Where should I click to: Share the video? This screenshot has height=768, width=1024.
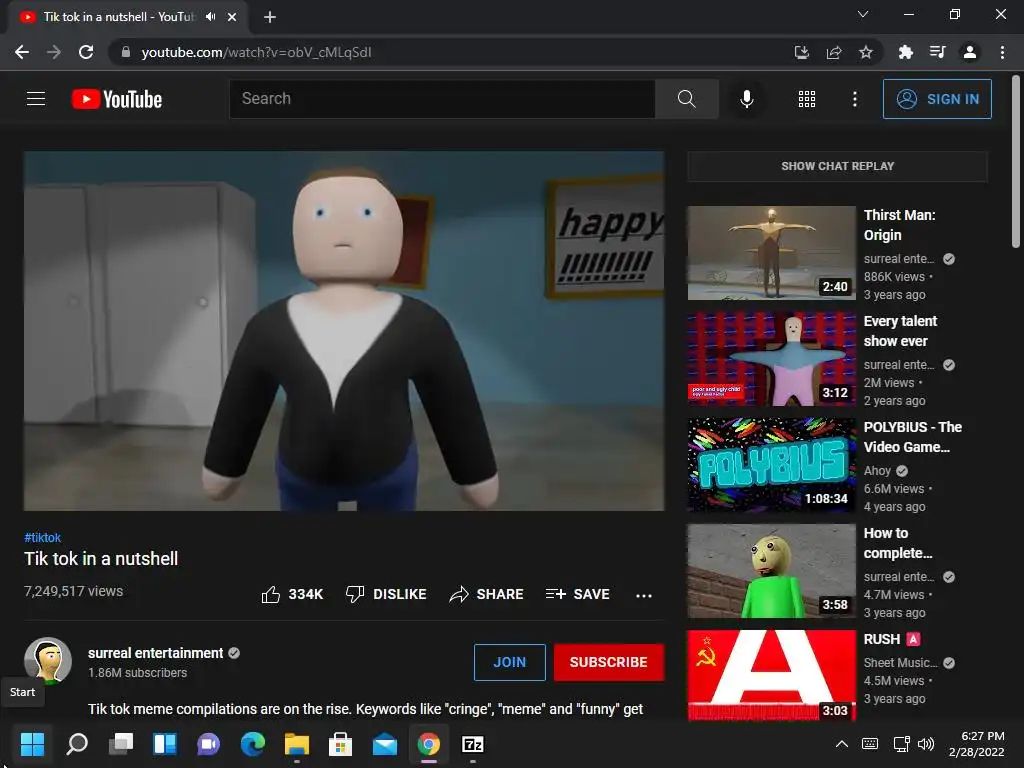tap(487, 594)
